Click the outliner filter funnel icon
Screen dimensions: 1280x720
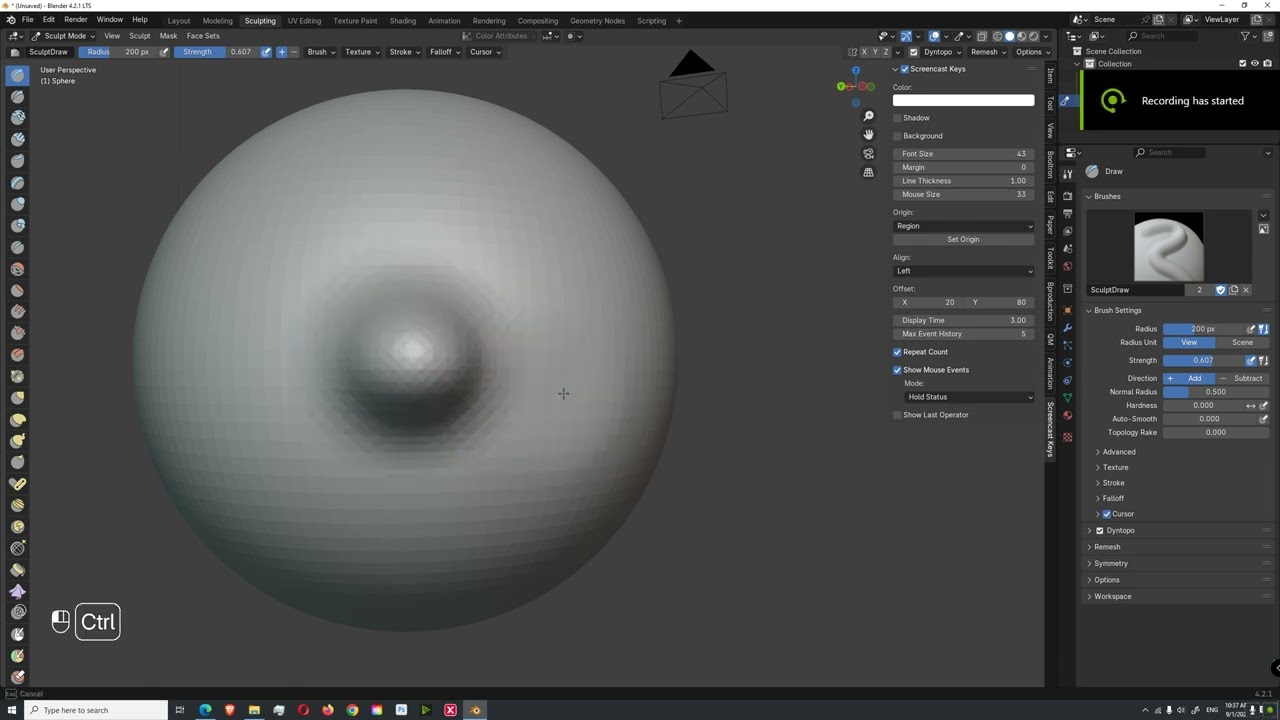tap(1246, 36)
